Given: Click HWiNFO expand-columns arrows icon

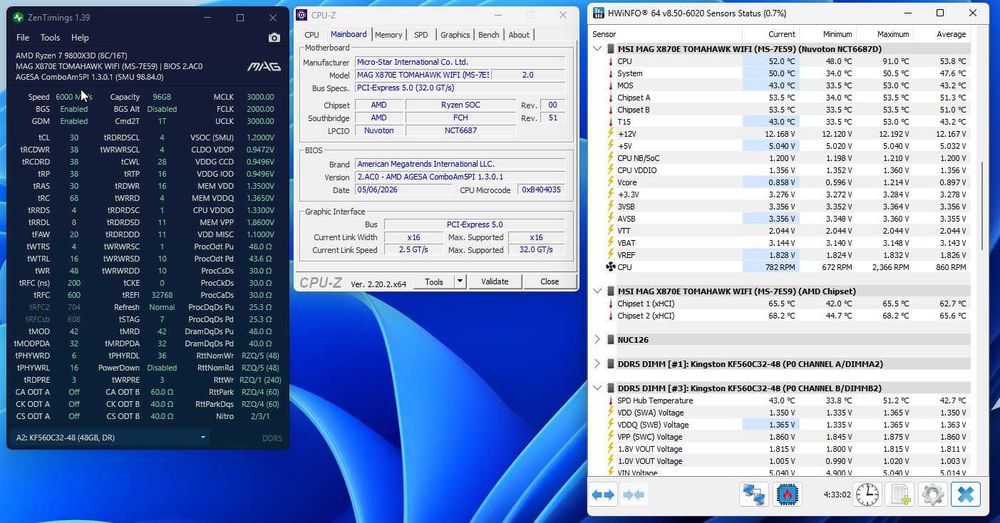Looking at the screenshot, I should tap(603, 494).
